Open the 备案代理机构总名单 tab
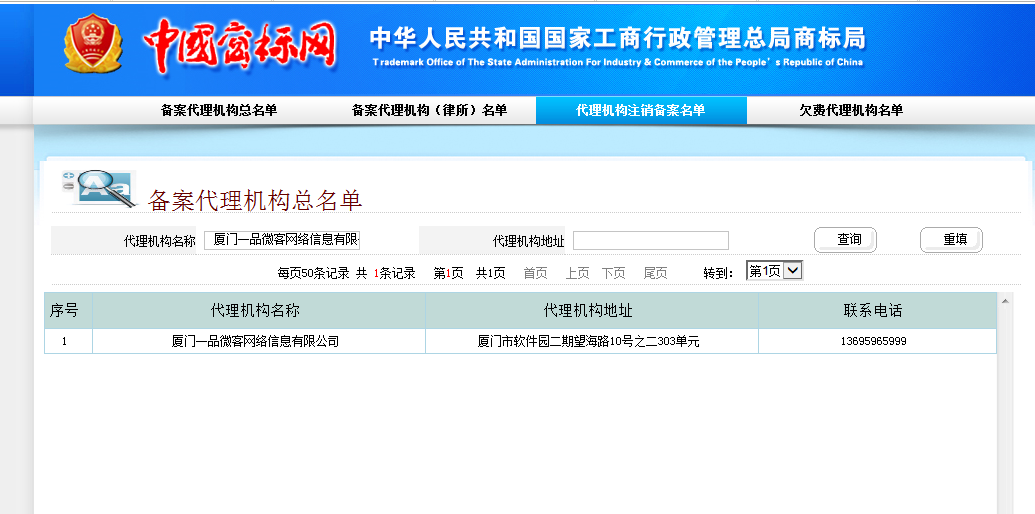The image size is (1035, 514). click(x=219, y=111)
